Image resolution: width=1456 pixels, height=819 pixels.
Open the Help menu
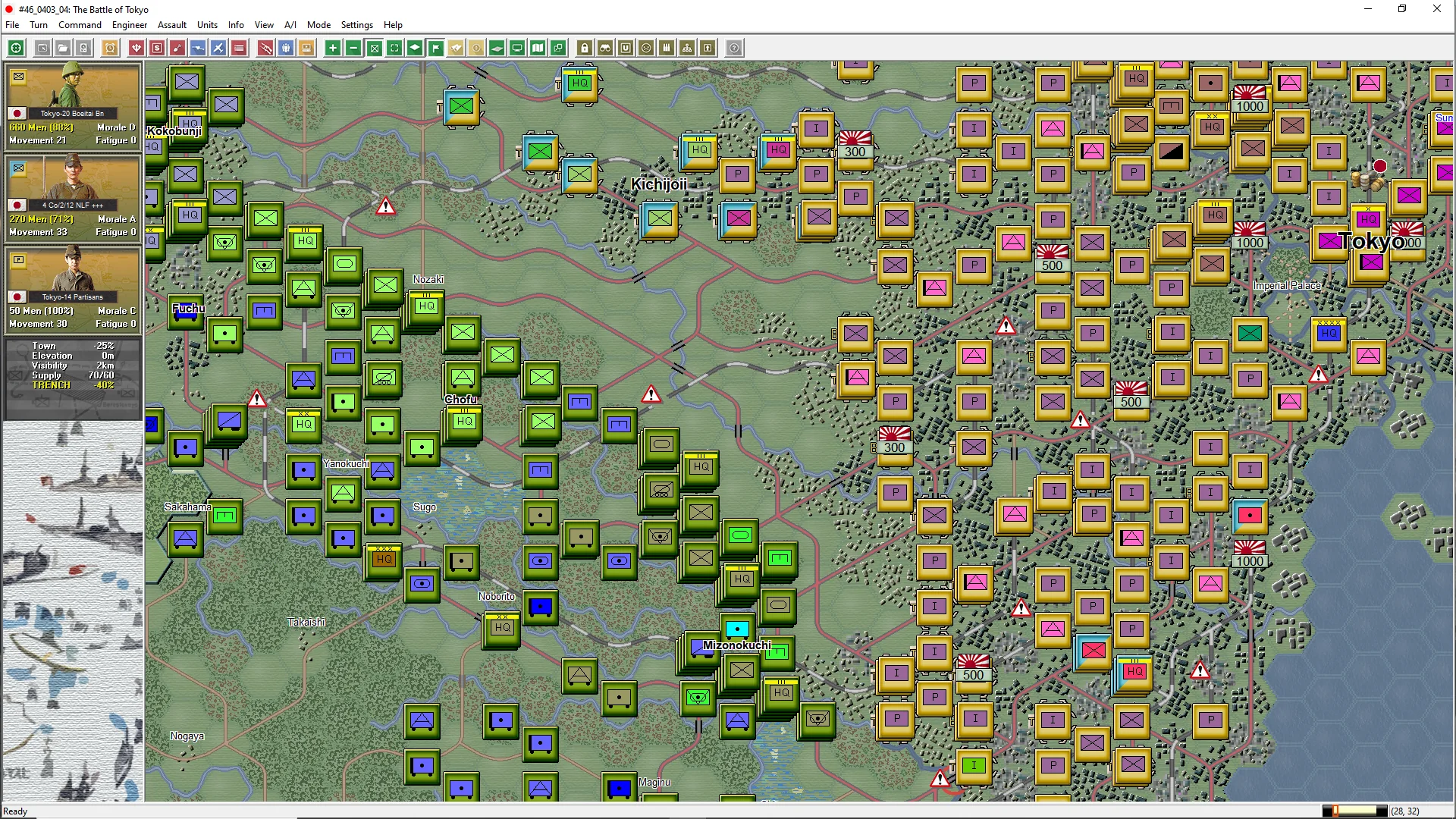pyautogui.click(x=393, y=25)
